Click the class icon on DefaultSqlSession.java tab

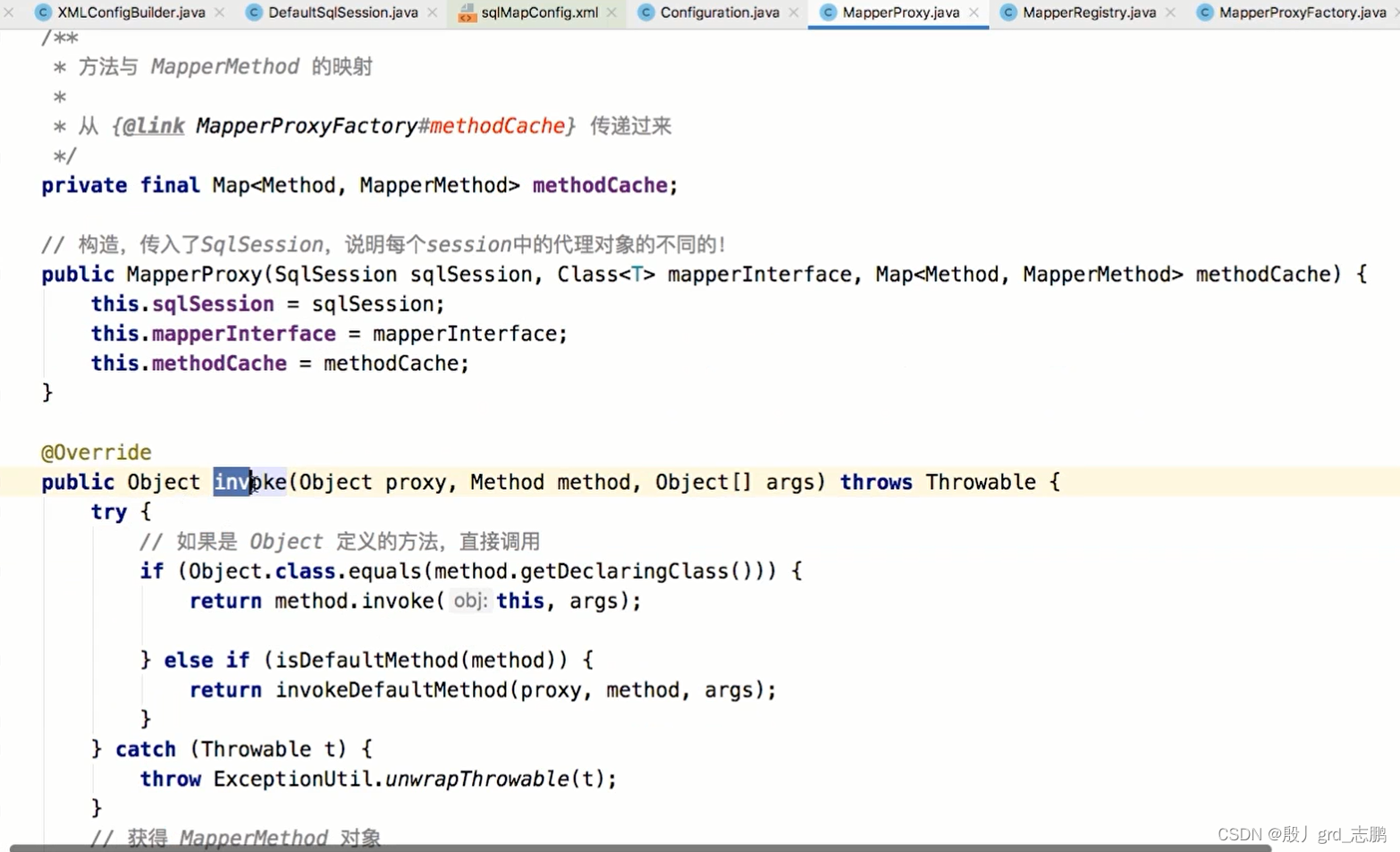coord(254,13)
